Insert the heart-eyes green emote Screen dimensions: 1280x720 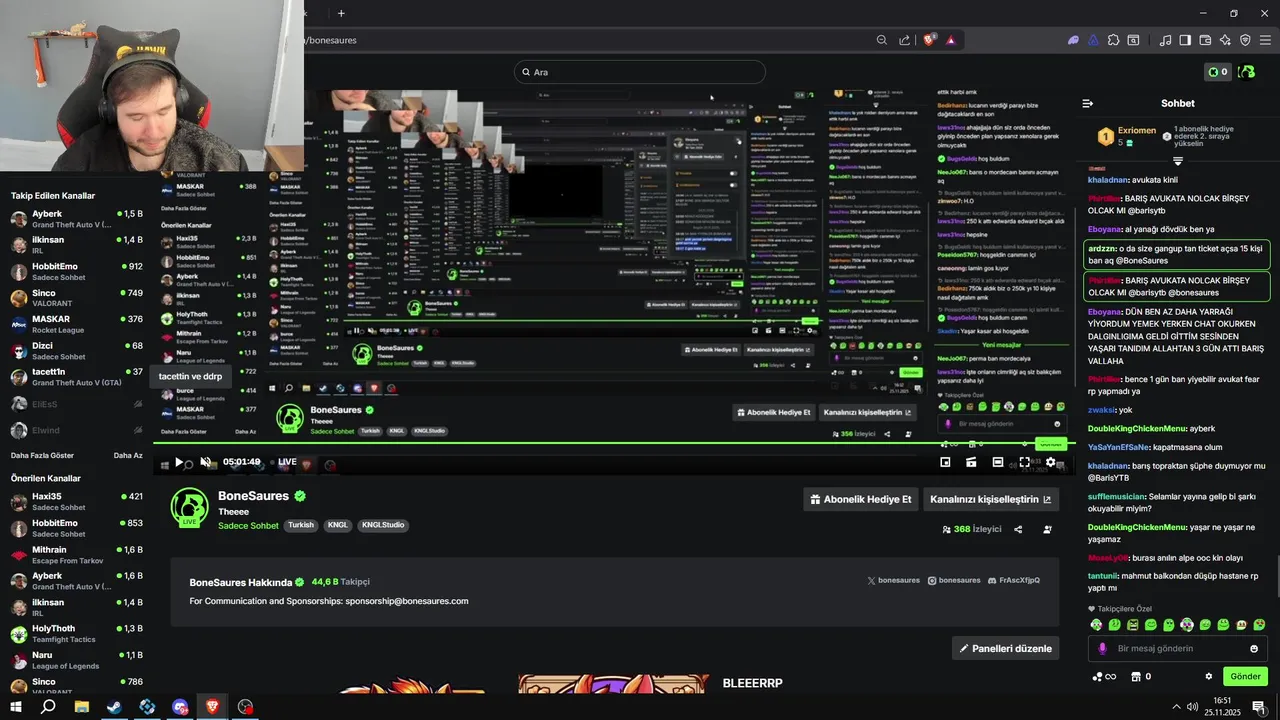[1258, 625]
